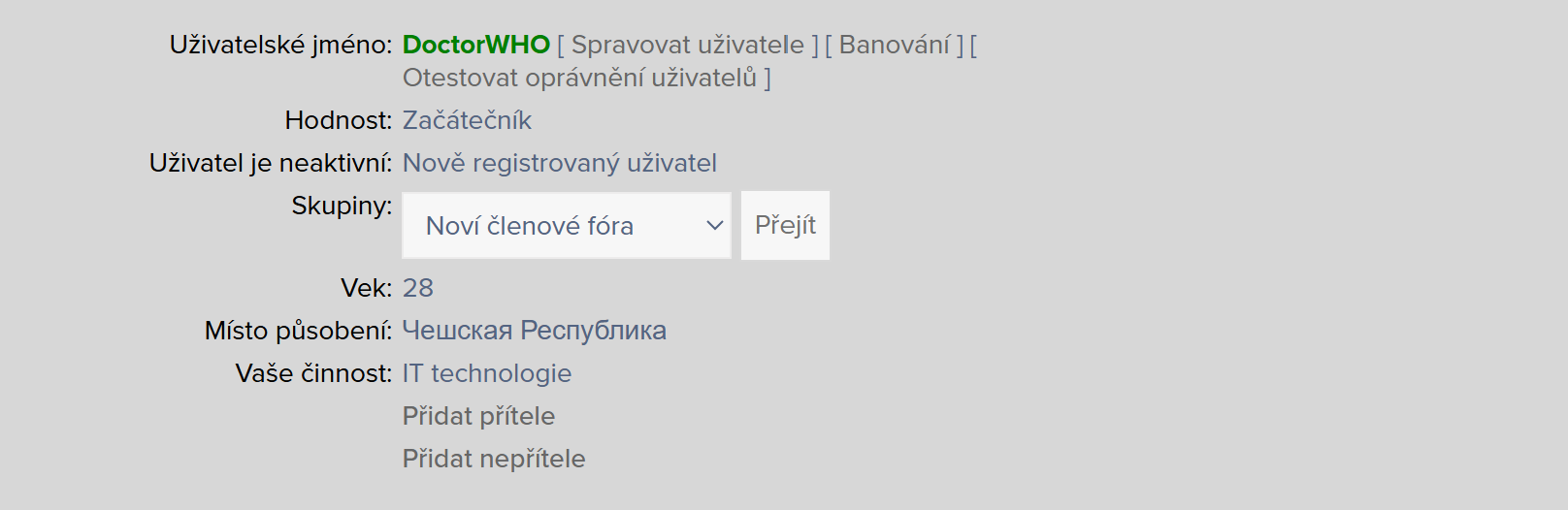The height and width of the screenshot is (510, 1568).
Task: Click the Uživatel je neaktivní label
Action: pyautogui.click(x=270, y=163)
